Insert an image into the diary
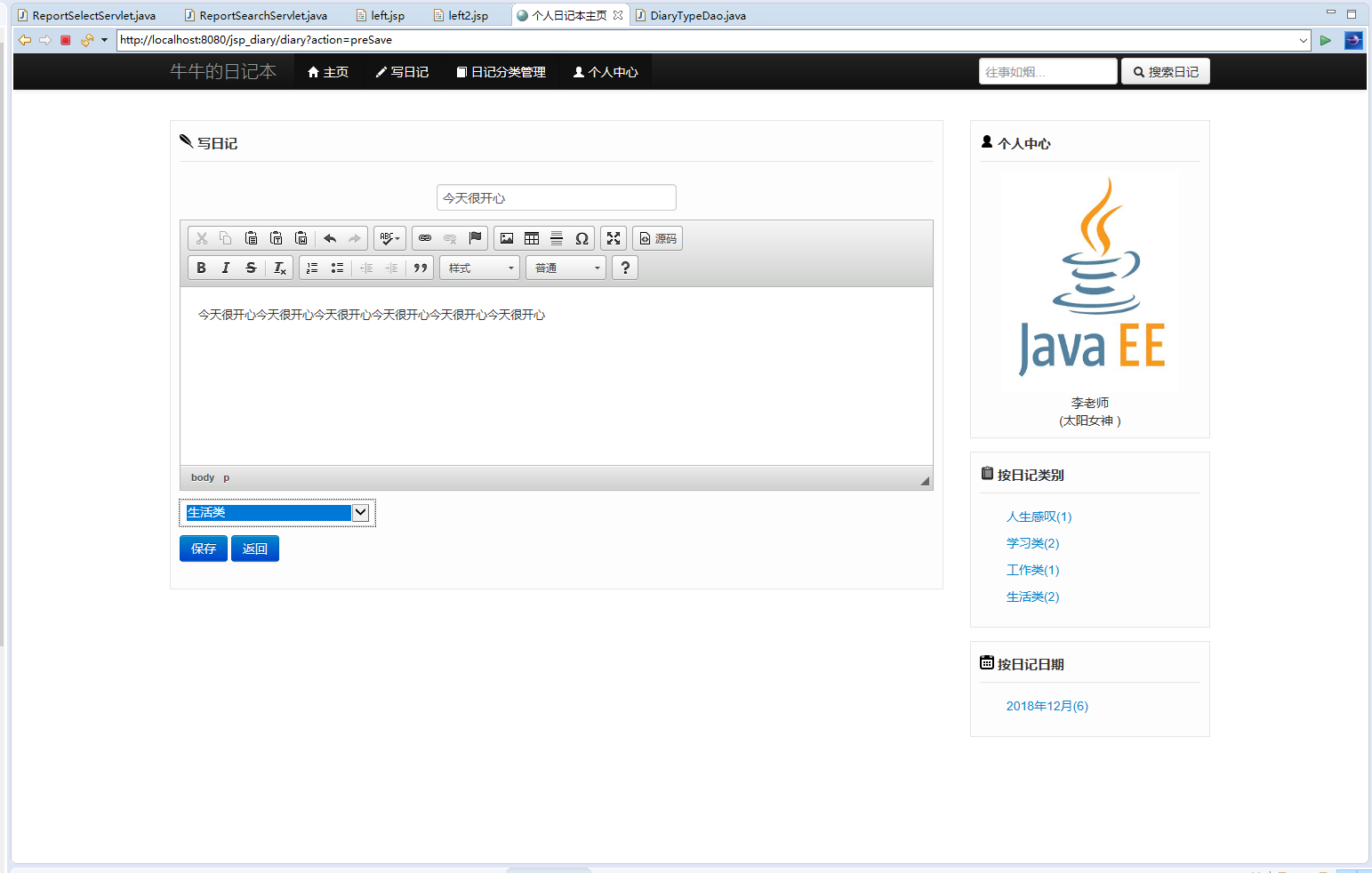Image resolution: width=1372 pixels, height=873 pixels. click(507, 238)
